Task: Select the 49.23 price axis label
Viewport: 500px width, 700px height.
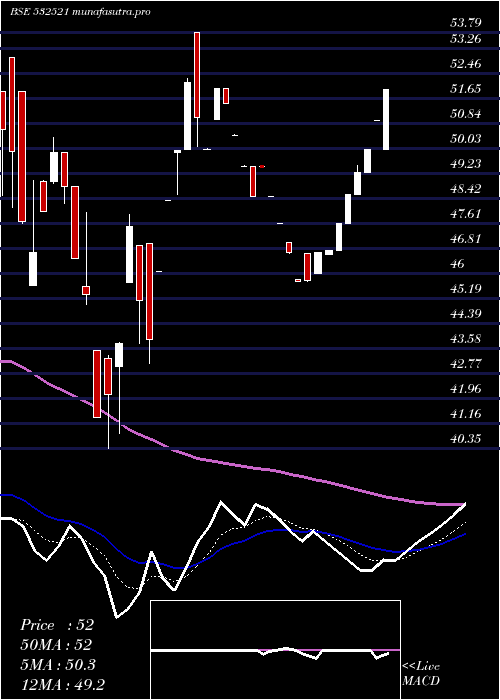Action: [466, 164]
